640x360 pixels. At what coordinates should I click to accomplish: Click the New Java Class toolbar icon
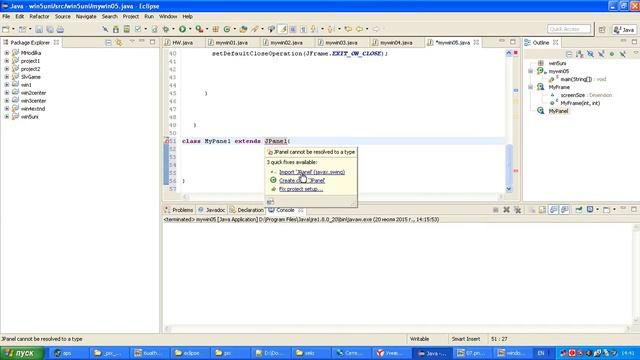227,29
